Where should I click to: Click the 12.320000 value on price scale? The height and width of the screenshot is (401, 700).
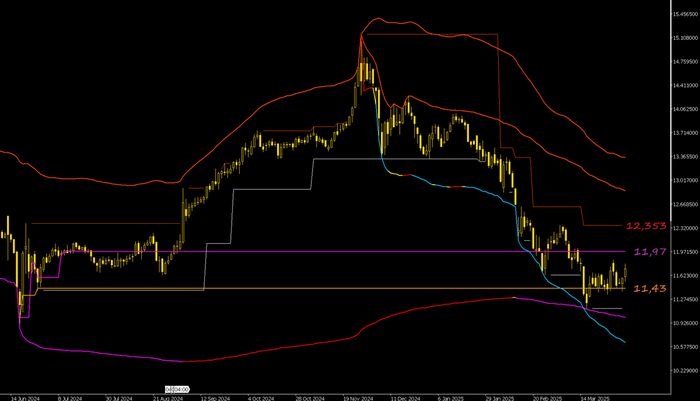[x=682, y=228]
